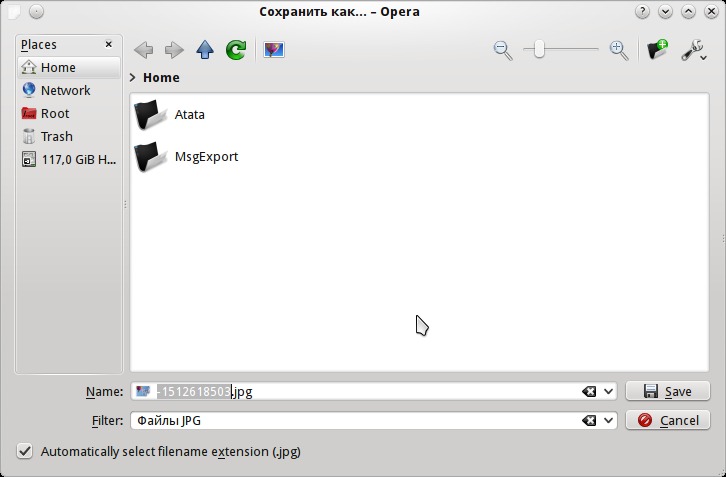Go to parent folder with up arrow
Image resolution: width=726 pixels, height=477 pixels.
click(x=205, y=50)
